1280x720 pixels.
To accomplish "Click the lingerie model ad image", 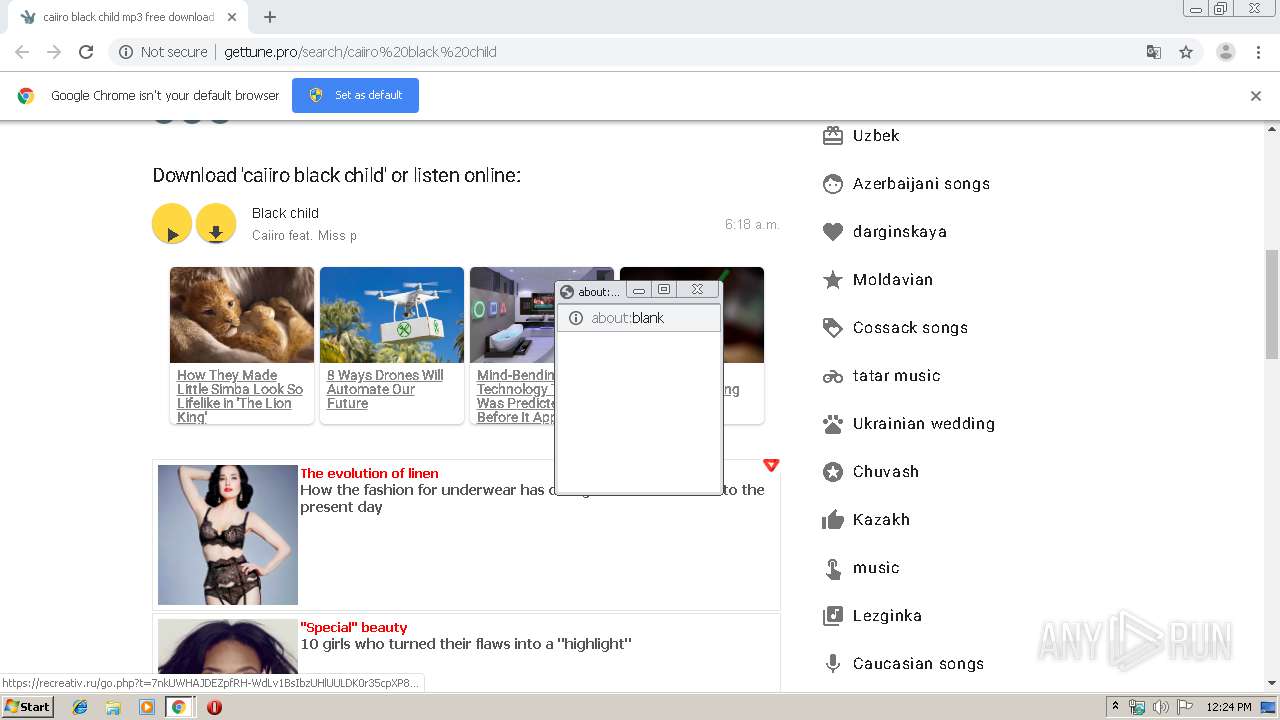I will (x=228, y=535).
